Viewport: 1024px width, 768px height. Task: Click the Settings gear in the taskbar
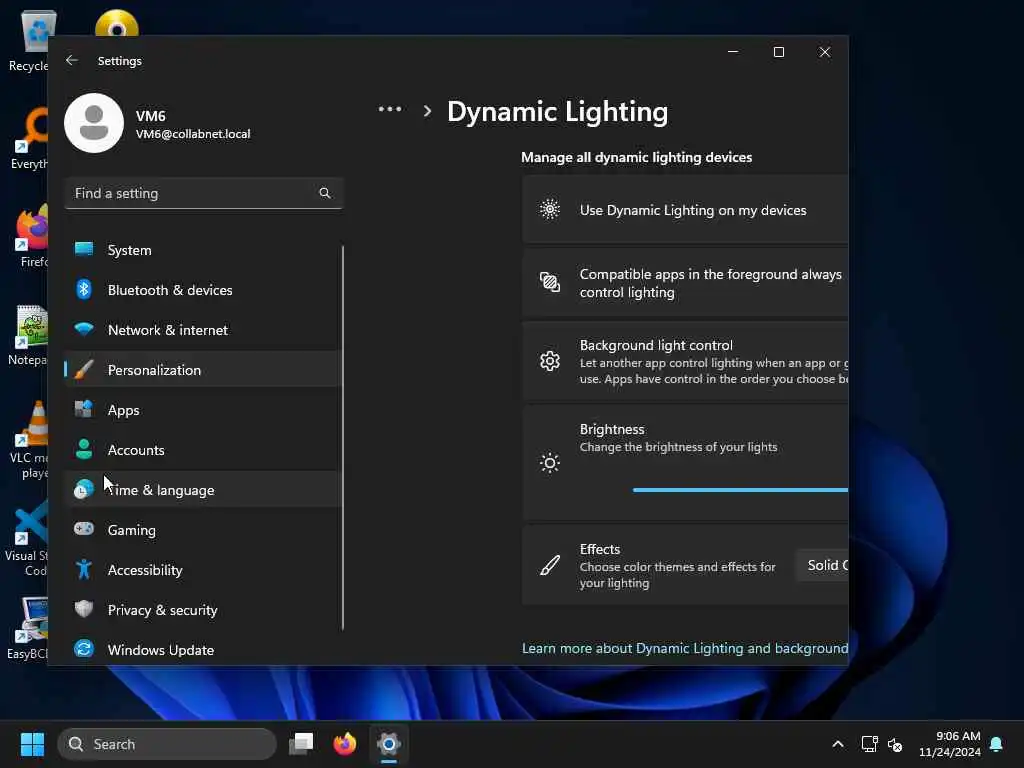tap(389, 744)
